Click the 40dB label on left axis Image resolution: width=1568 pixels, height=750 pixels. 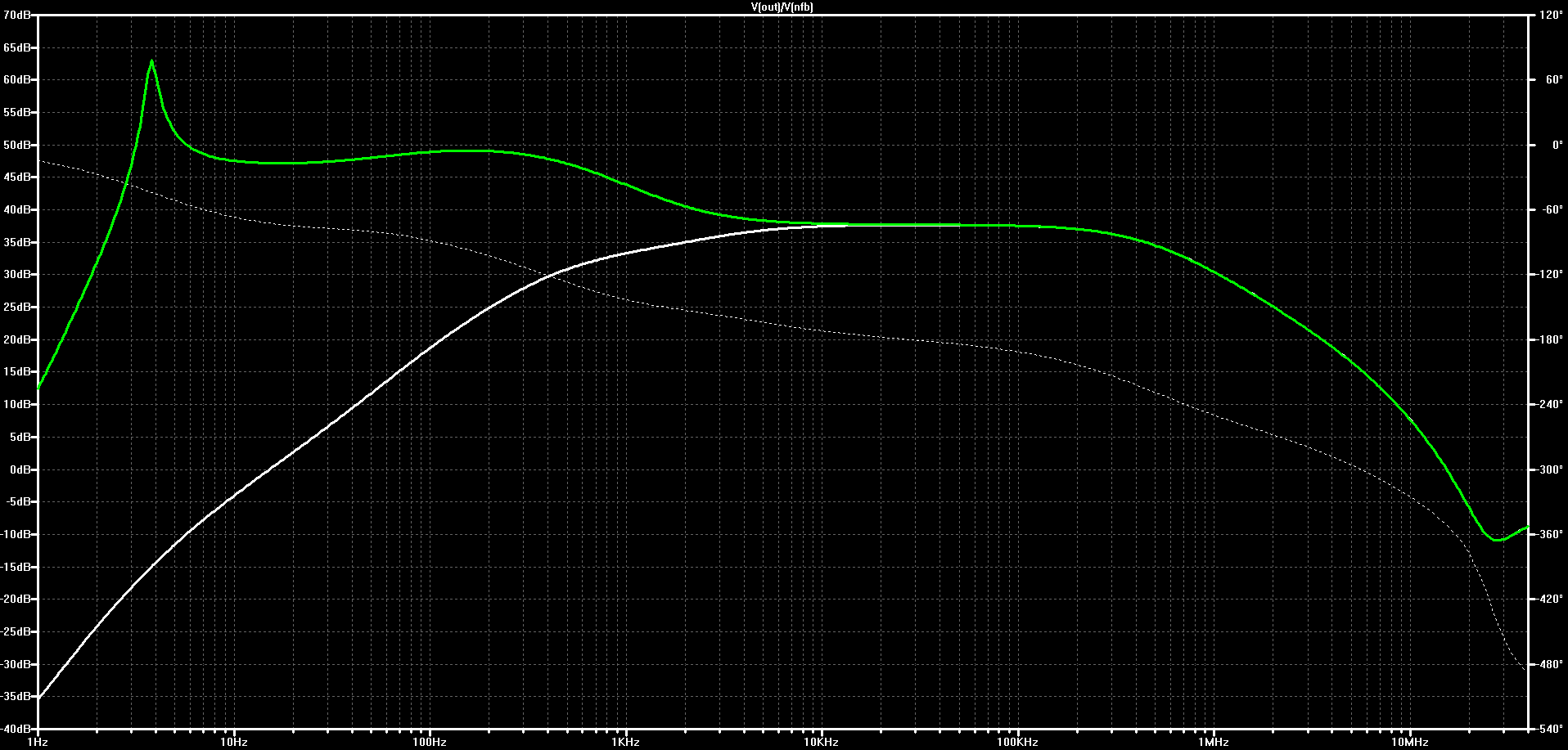[x=17, y=209]
